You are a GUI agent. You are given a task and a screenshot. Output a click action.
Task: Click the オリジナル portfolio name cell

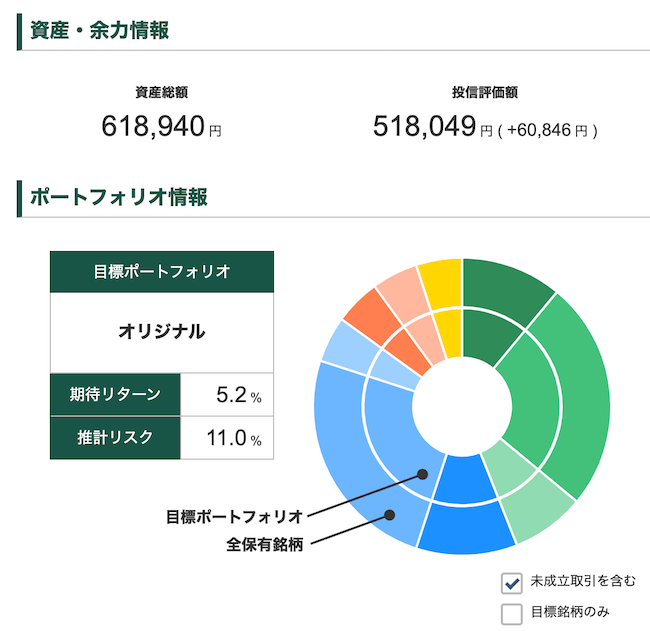click(162, 332)
